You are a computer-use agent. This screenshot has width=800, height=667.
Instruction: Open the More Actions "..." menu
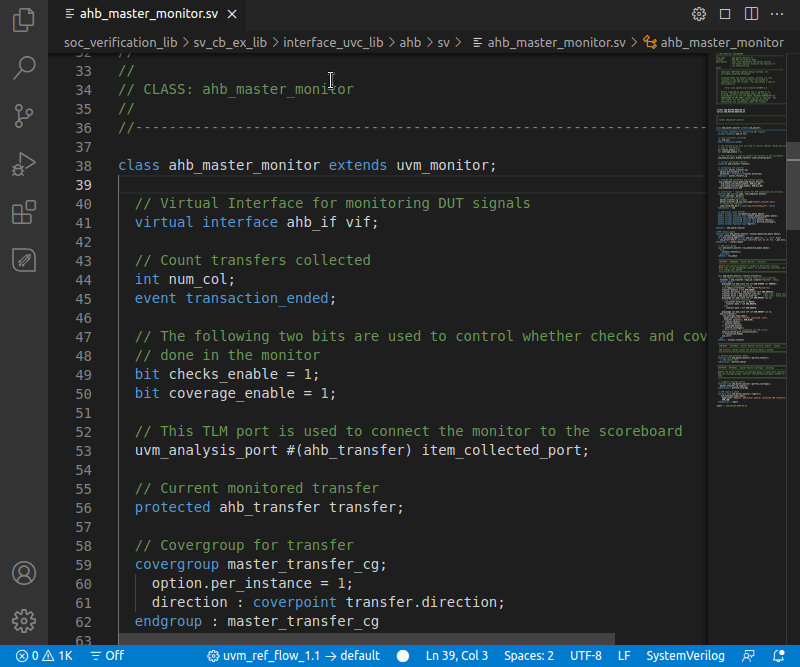point(777,13)
